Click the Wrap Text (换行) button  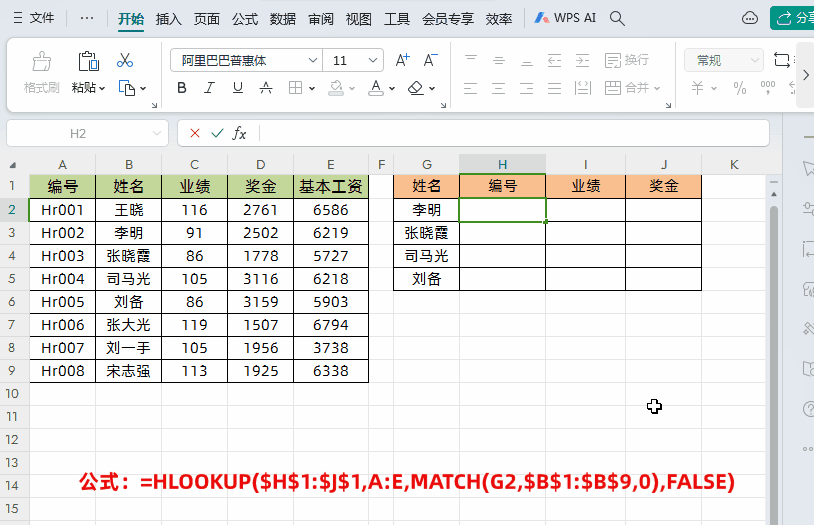point(627,60)
